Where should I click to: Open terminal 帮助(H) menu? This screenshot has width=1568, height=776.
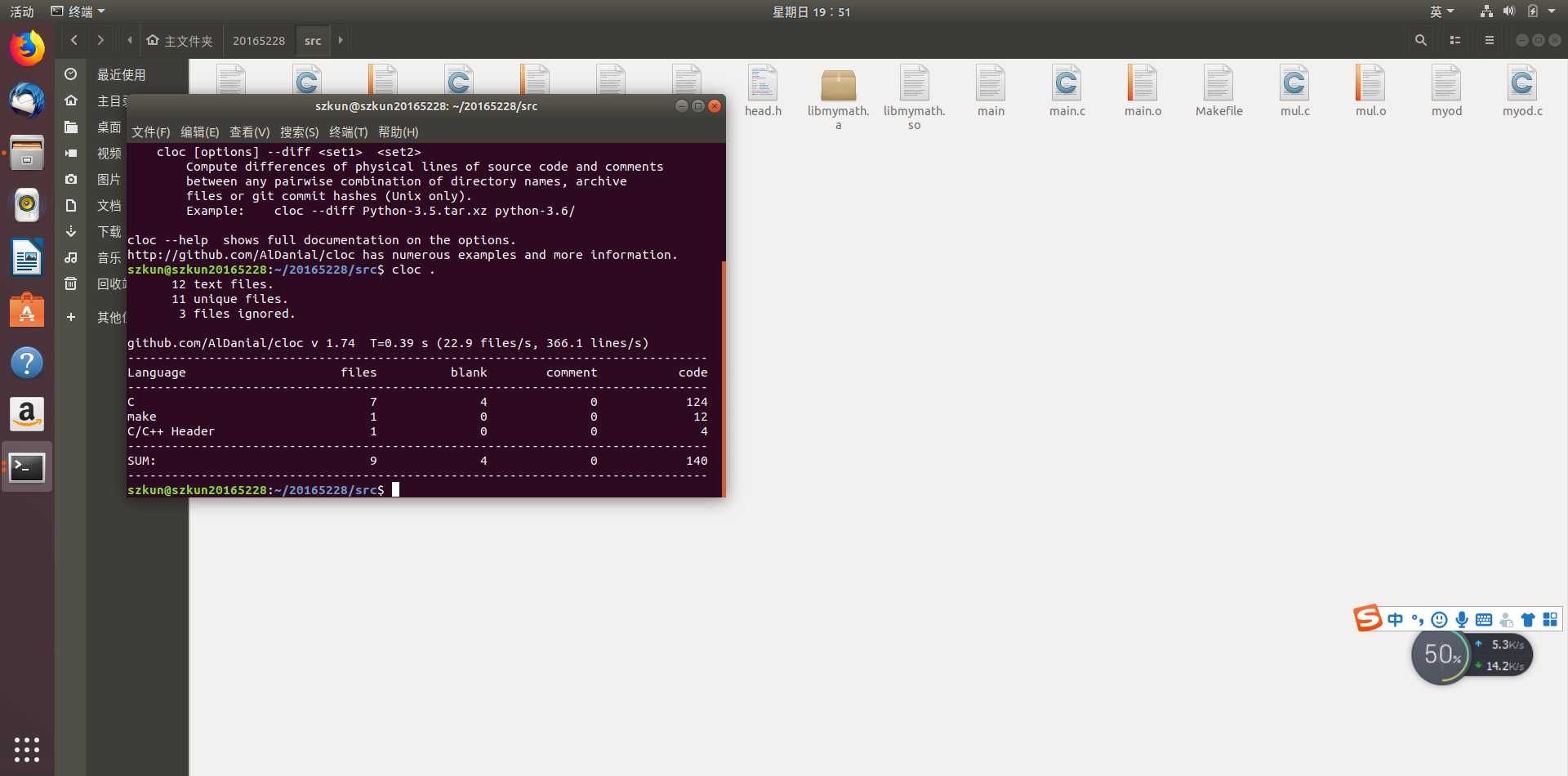pos(398,132)
